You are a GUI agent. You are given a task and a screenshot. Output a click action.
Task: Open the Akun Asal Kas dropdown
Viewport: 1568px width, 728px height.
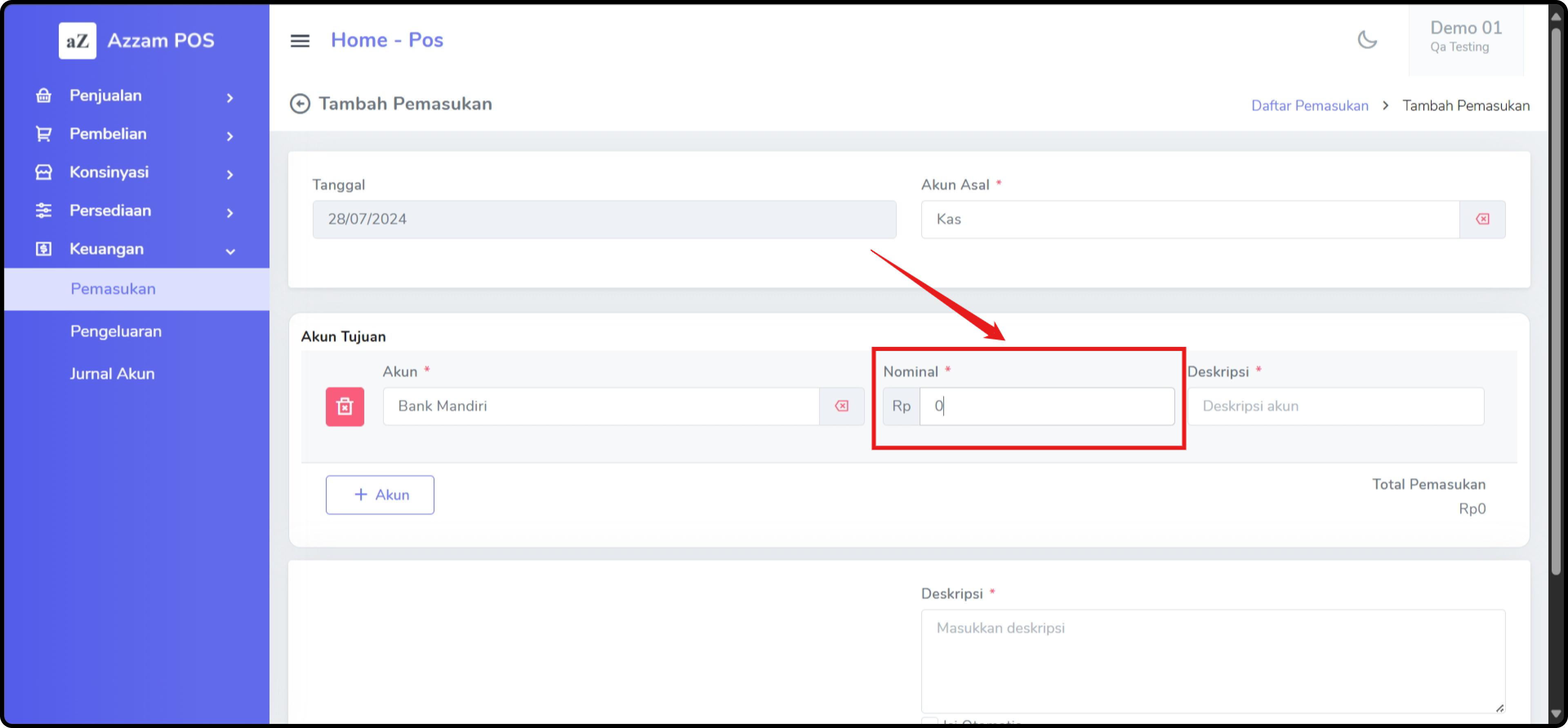(x=1189, y=219)
